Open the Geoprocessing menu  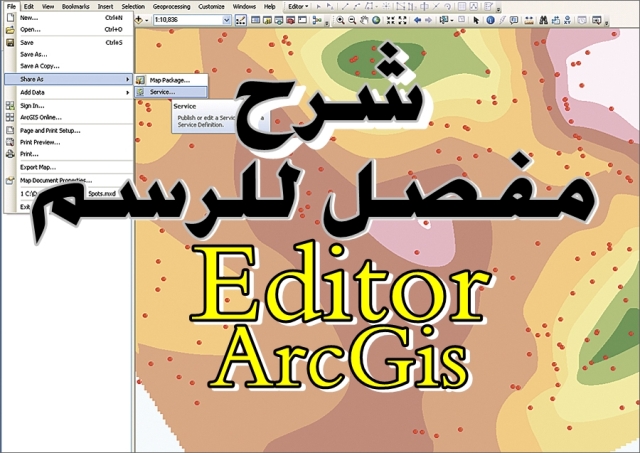pos(171,7)
